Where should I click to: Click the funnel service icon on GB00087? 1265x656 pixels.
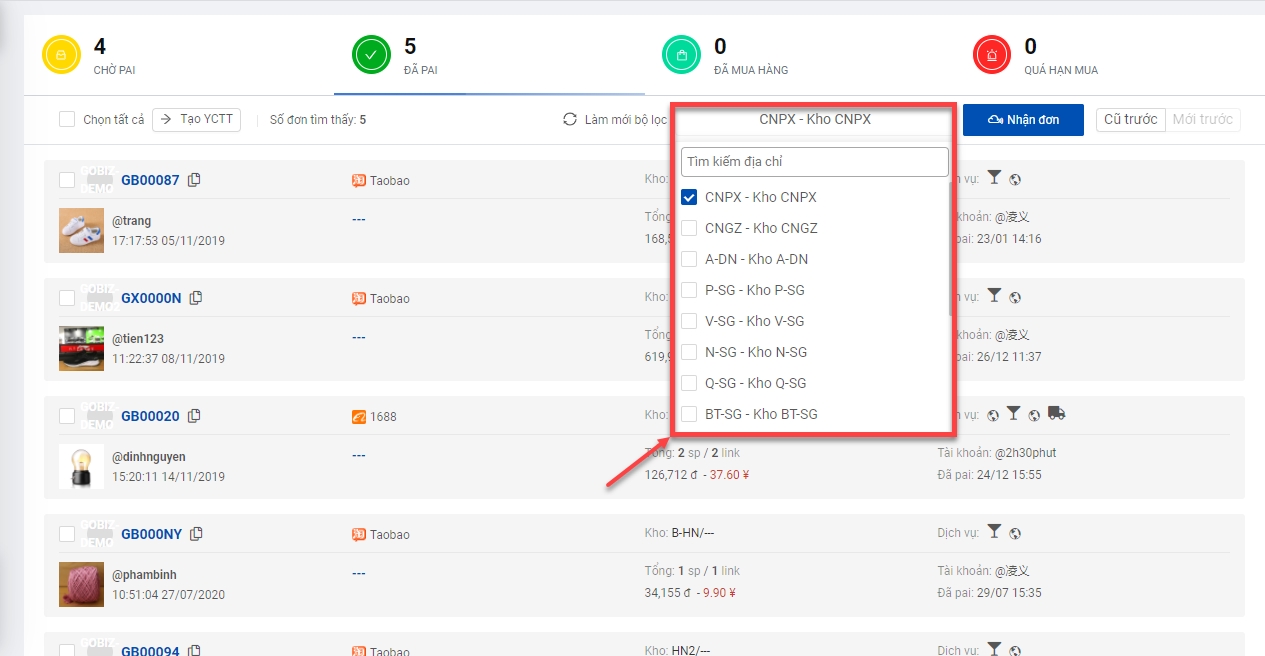pos(994,178)
